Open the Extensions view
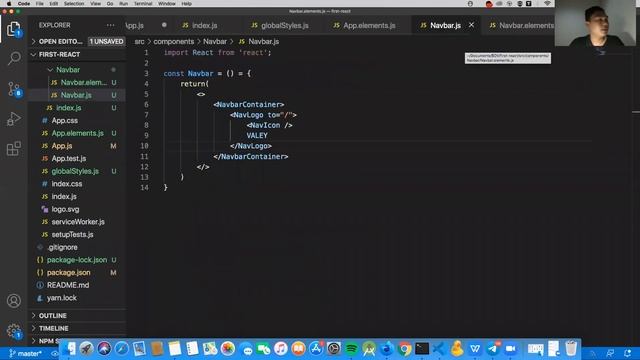Viewport: 640px width, 360px height. [x=14, y=149]
